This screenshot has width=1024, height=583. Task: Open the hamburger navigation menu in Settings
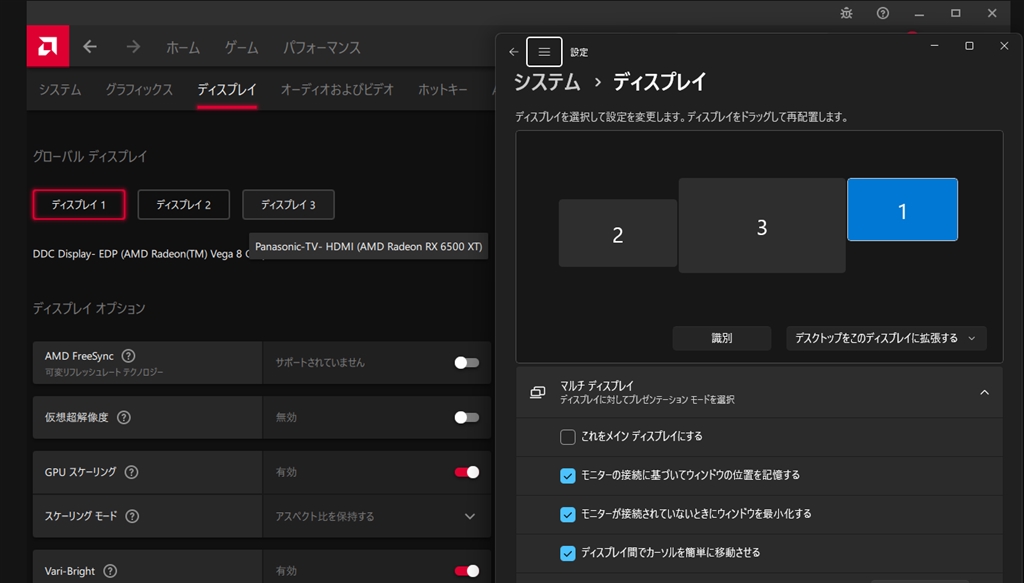544,52
